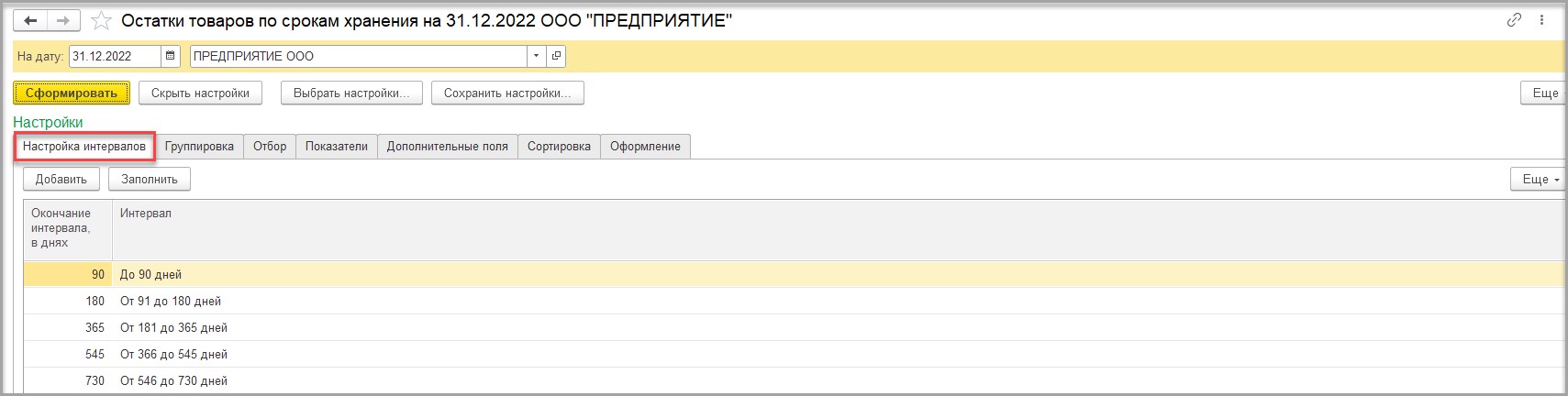Select the row До 90 дней
The width and height of the screenshot is (1568, 396).
[795, 274]
